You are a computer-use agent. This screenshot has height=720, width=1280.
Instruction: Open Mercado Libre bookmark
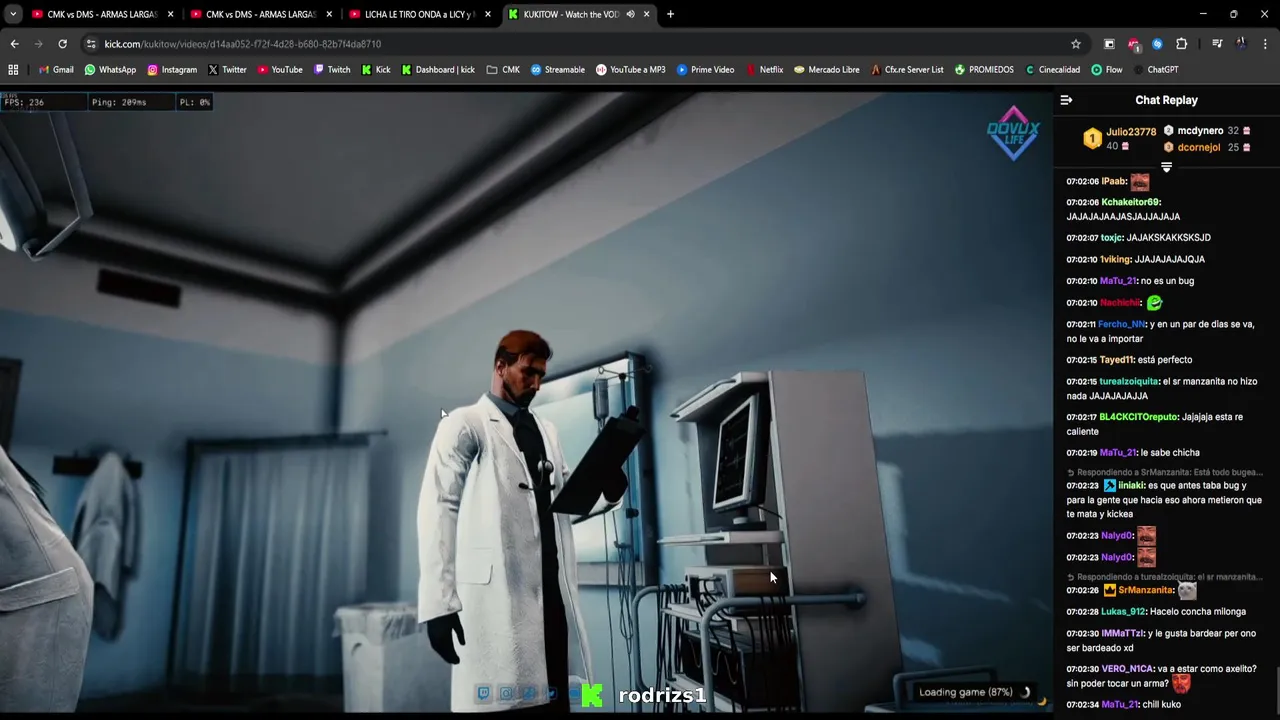pyautogui.click(x=826, y=70)
